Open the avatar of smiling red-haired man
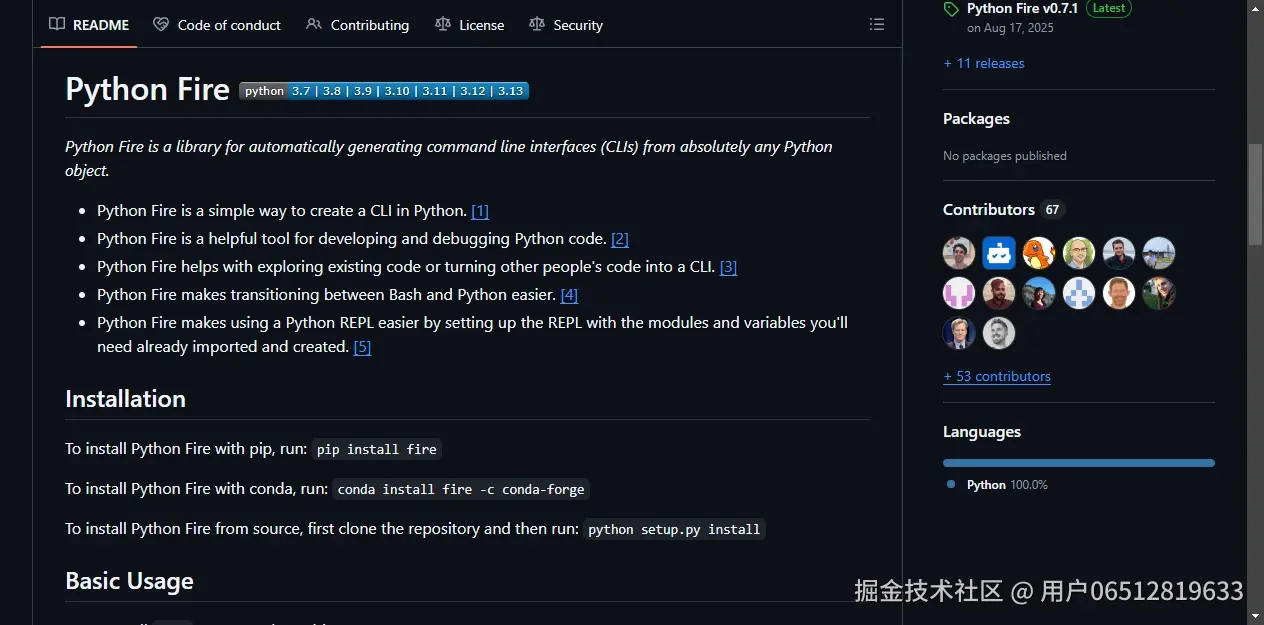 [1119, 293]
